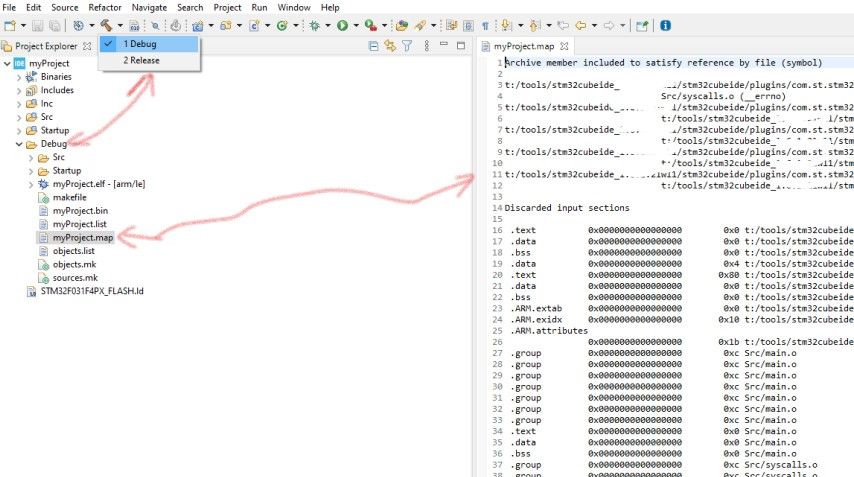Maximize the Project Explorer panel
Screen dimensions: 854x477
tap(461, 46)
